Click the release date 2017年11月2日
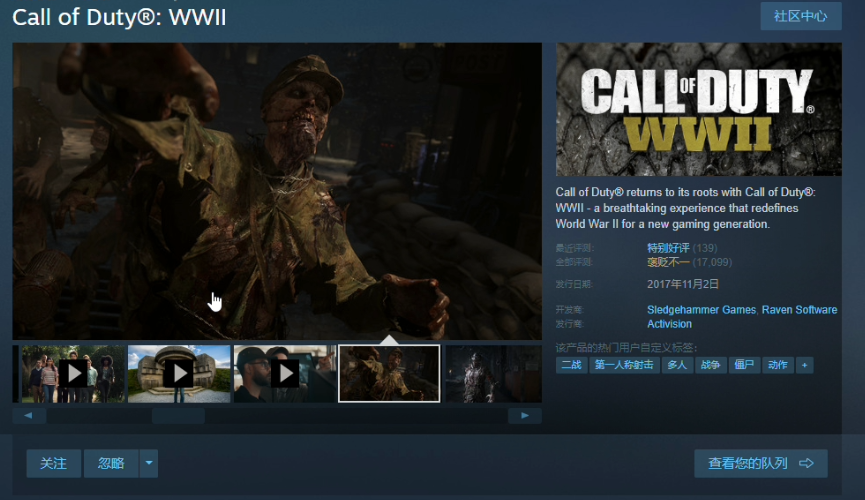This screenshot has height=500, width=865. tap(683, 284)
